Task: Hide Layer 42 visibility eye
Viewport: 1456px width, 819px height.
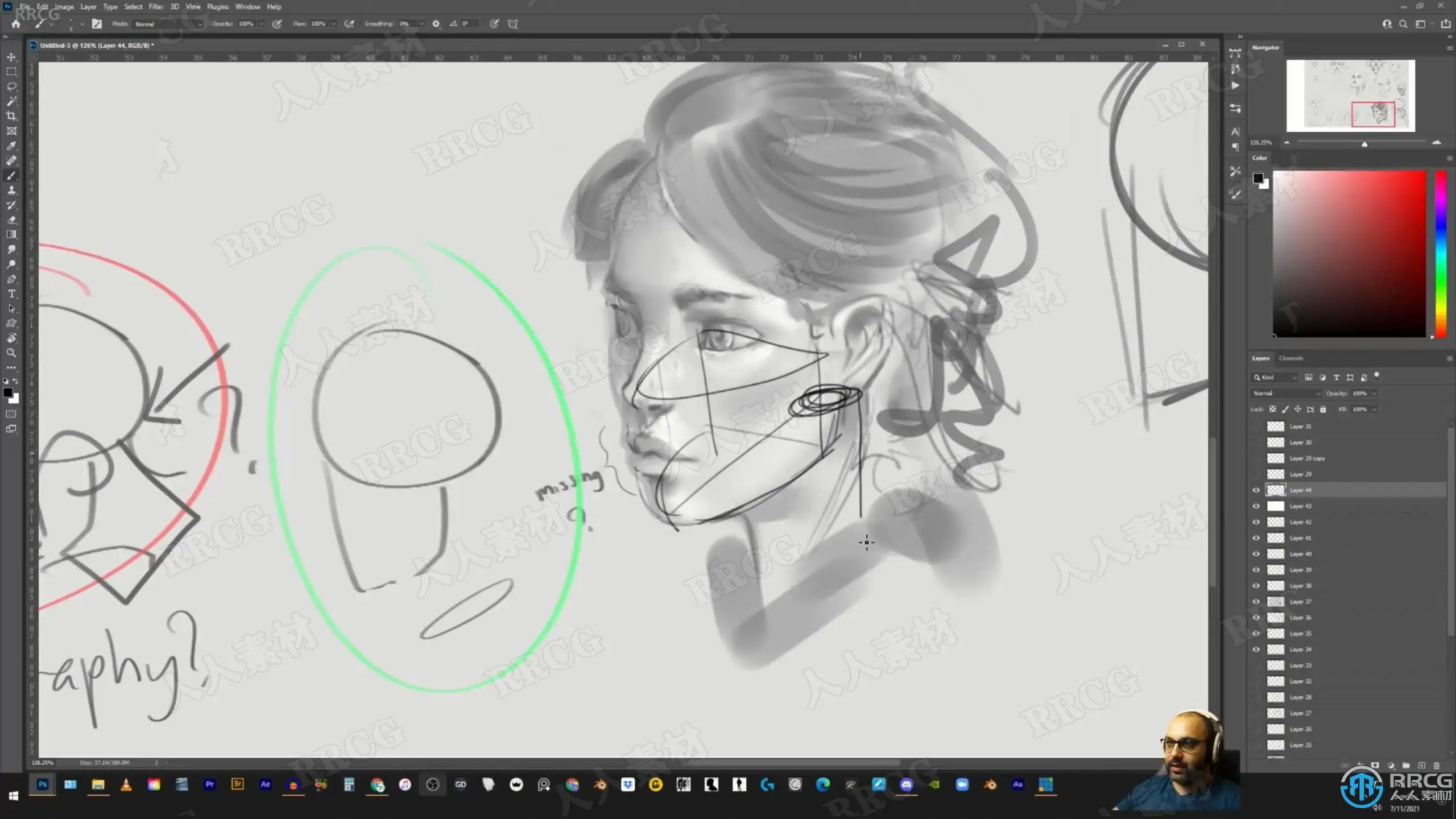Action: point(1256,522)
